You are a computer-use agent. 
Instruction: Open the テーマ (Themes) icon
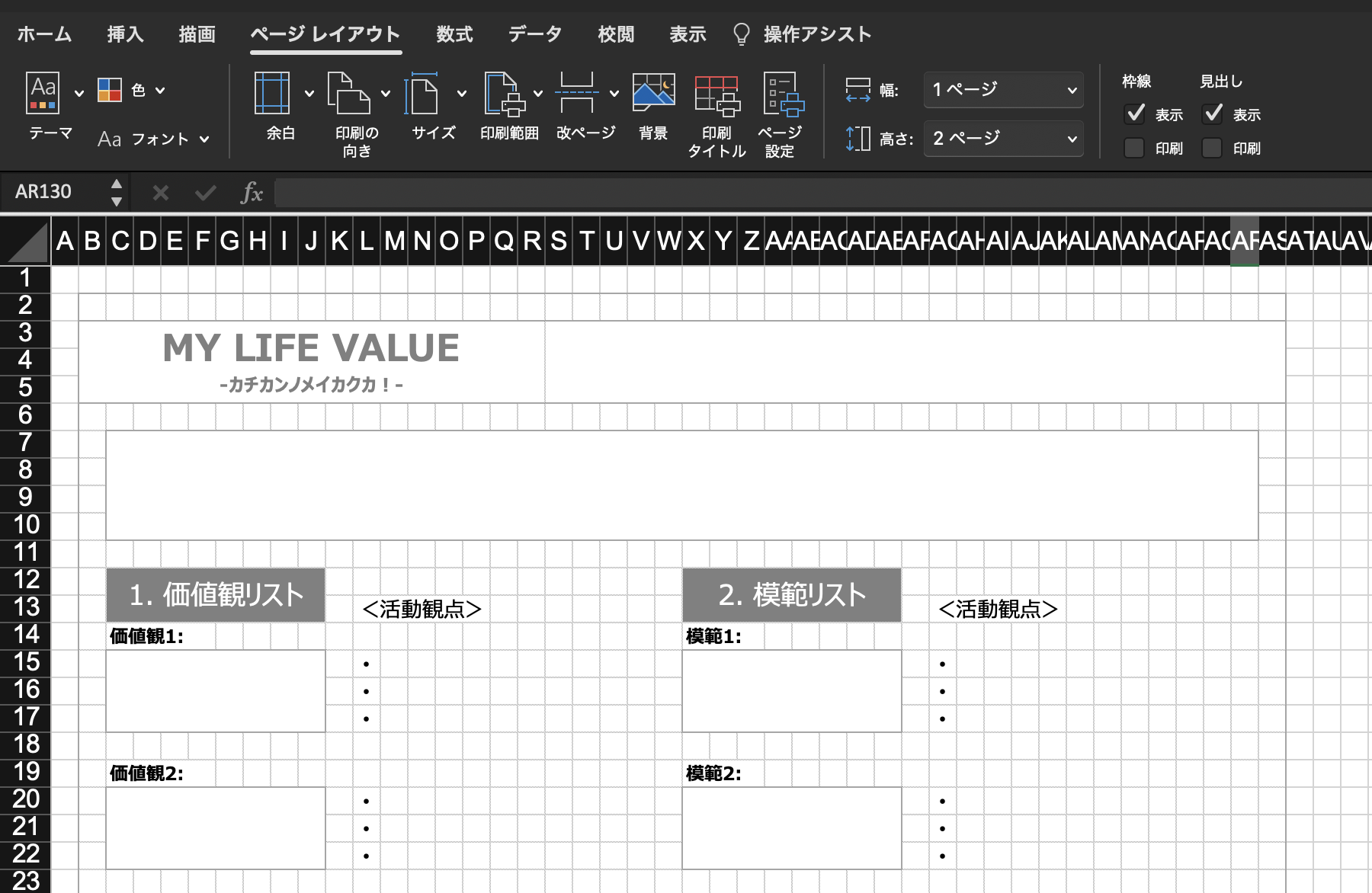point(43,93)
